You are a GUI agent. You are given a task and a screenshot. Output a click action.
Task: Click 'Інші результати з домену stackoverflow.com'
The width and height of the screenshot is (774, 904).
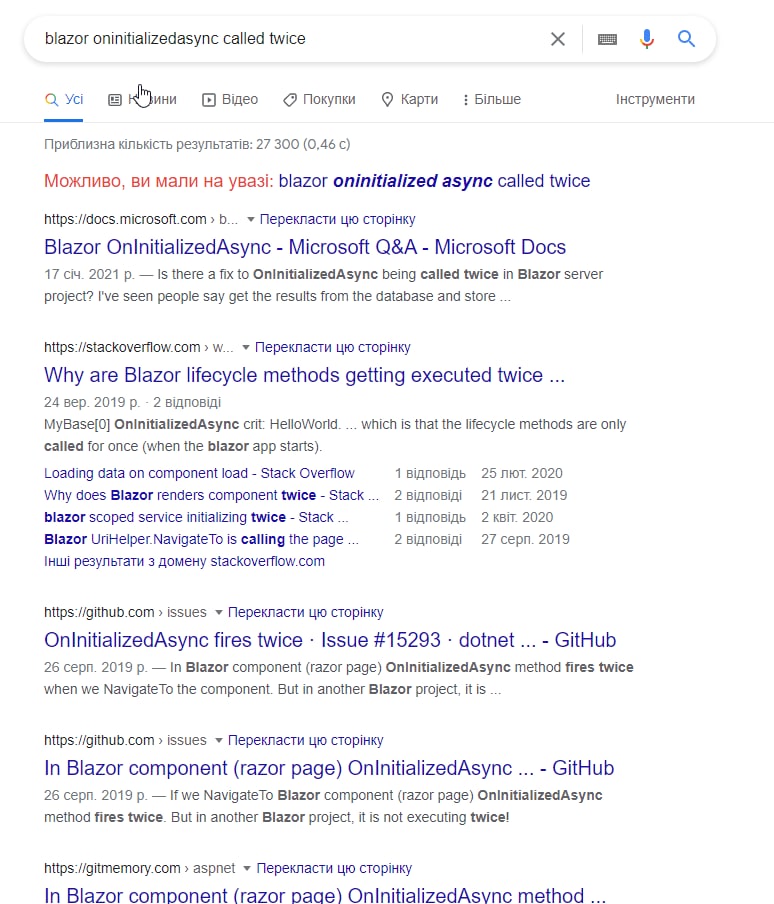click(184, 562)
